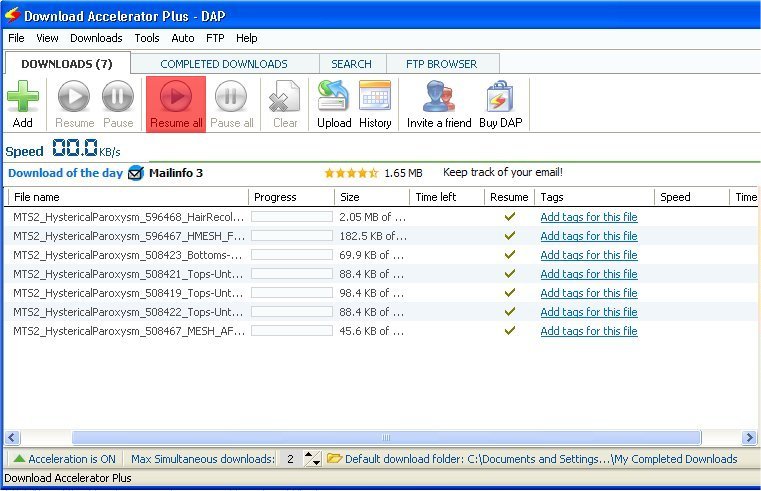
Task: Select the MTS2_HystericalParoxysm_596468_HairRecol file row
Action: (x=381, y=217)
